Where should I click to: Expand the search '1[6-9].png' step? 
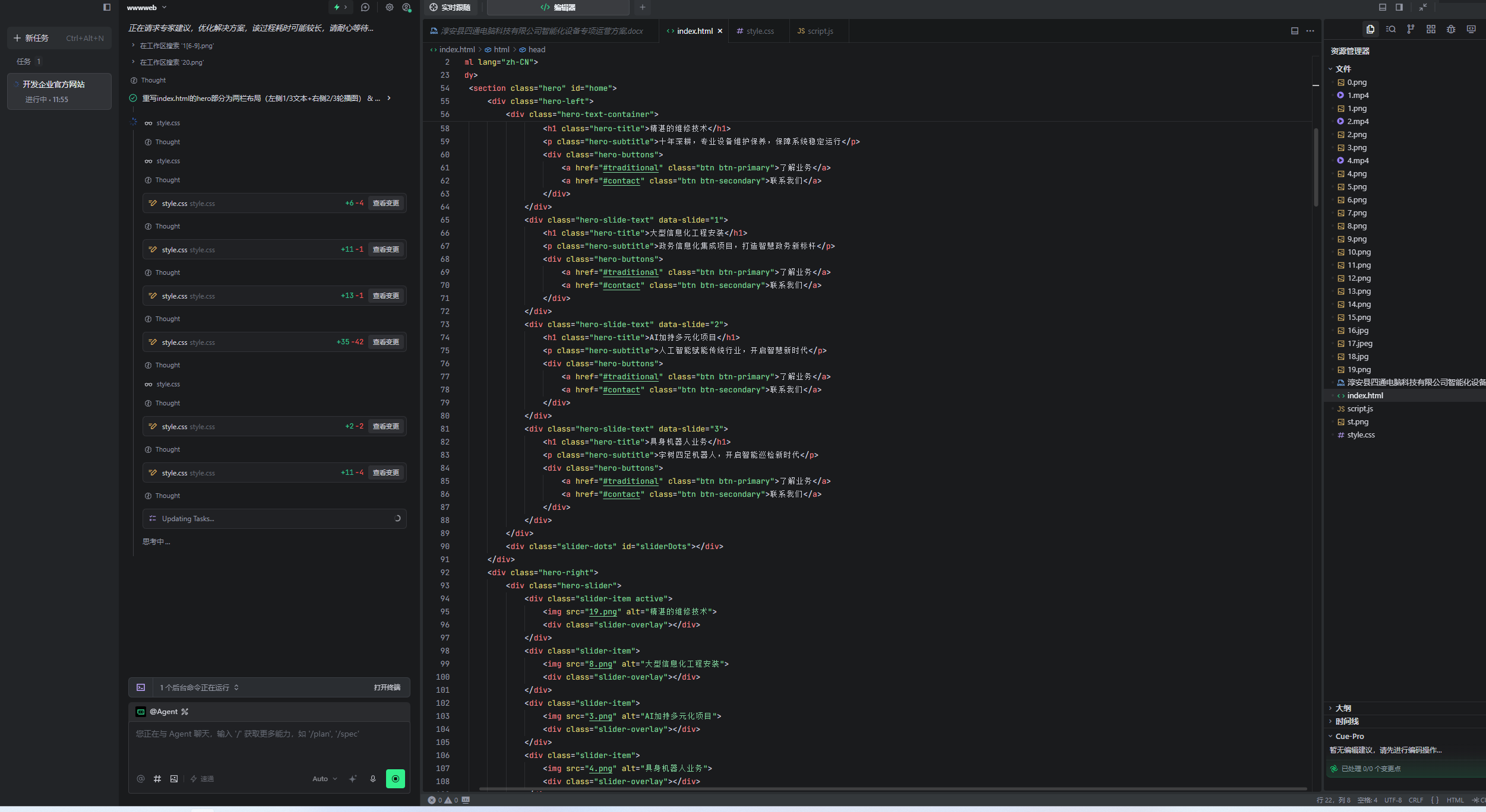[x=172, y=46]
